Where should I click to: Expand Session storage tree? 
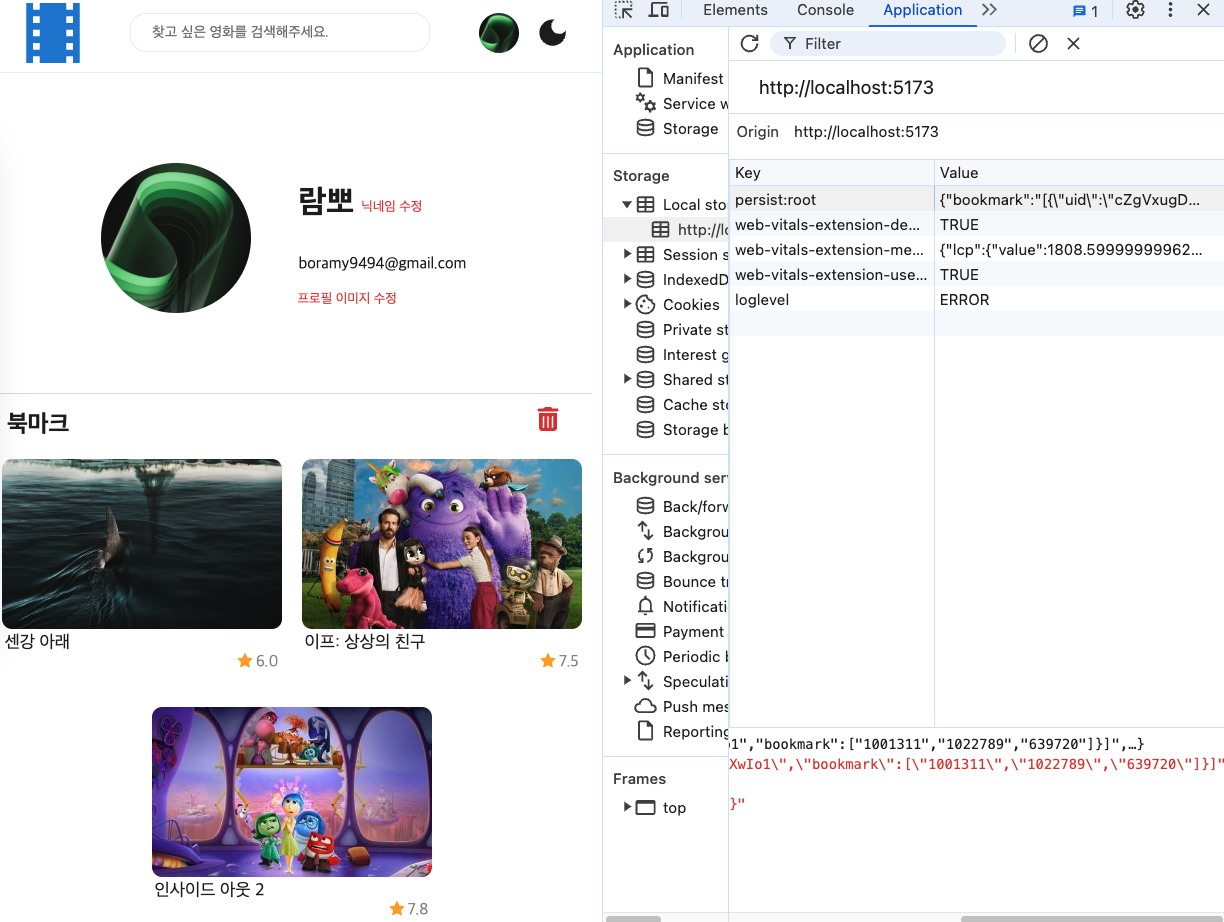click(627, 254)
